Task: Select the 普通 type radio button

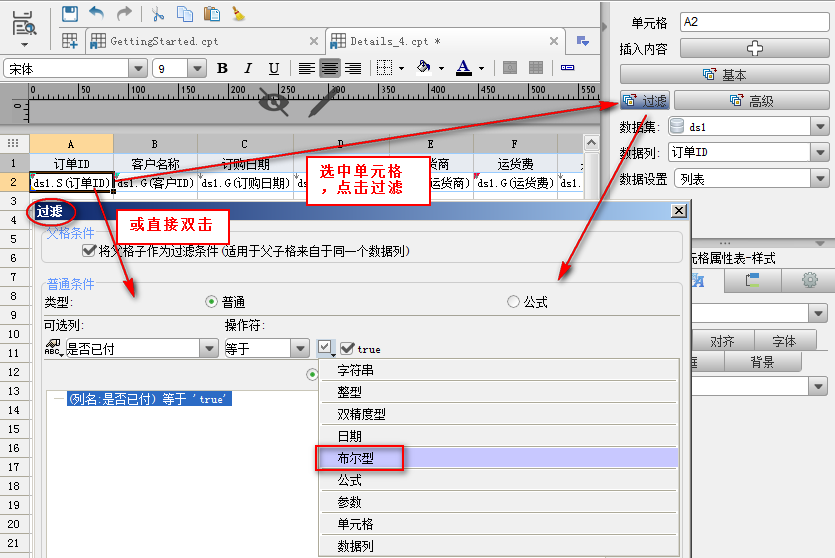Action: pyautogui.click(x=211, y=302)
